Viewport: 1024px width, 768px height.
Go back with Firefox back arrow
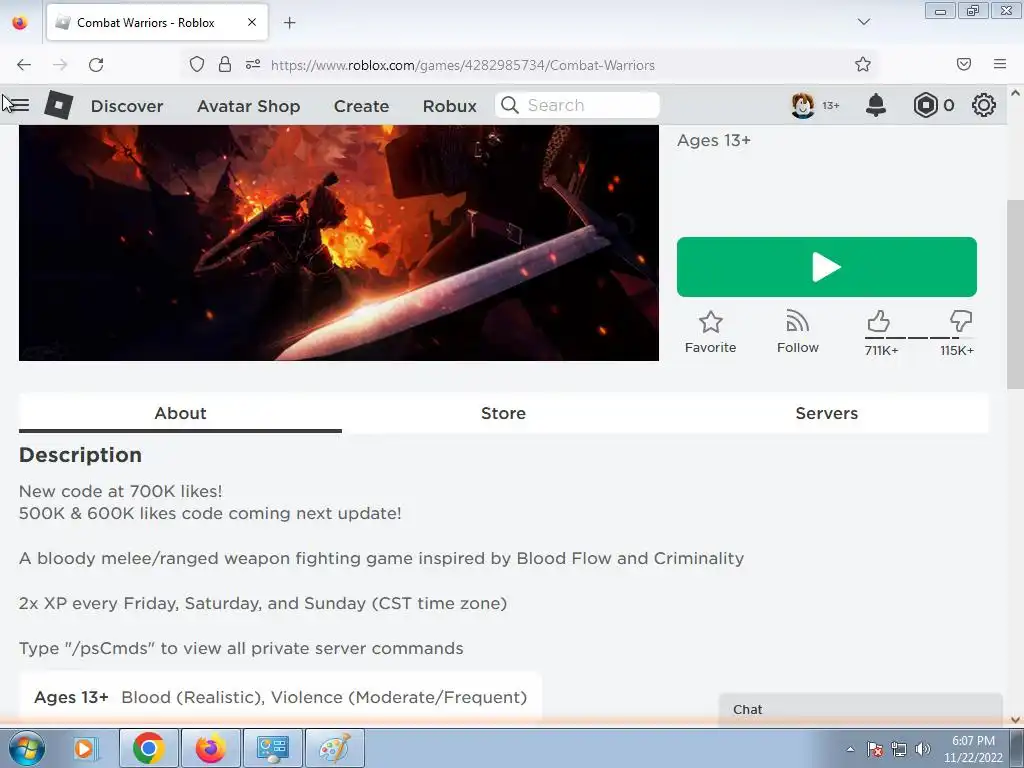[24, 65]
